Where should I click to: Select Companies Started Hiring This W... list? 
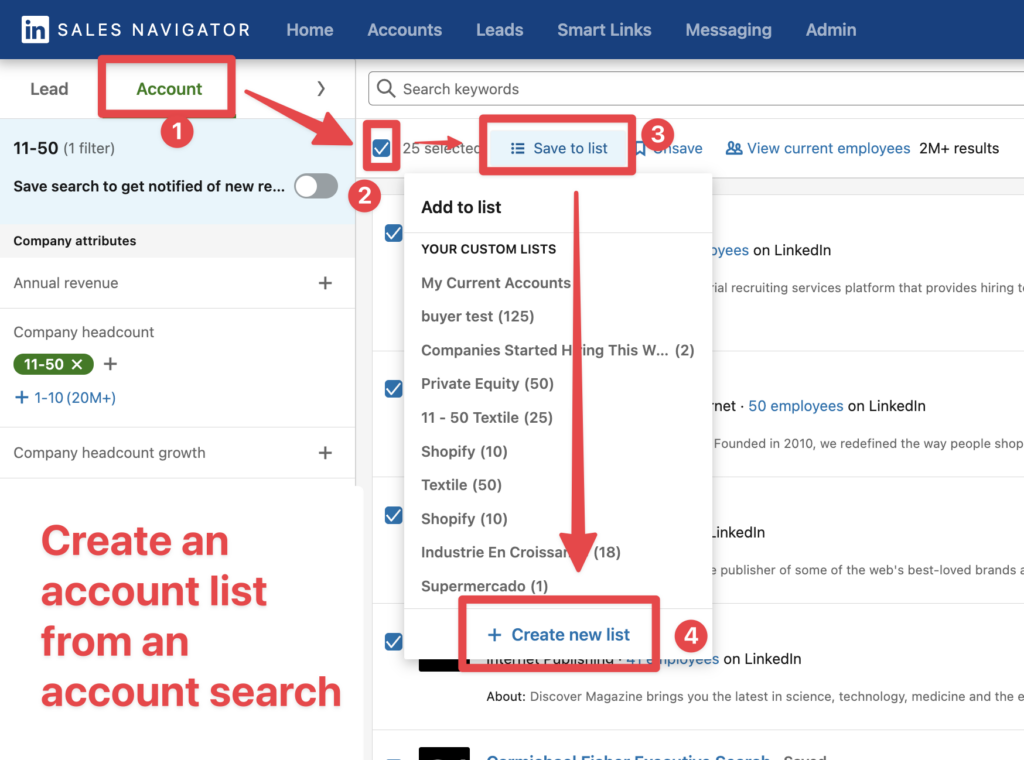tap(557, 350)
